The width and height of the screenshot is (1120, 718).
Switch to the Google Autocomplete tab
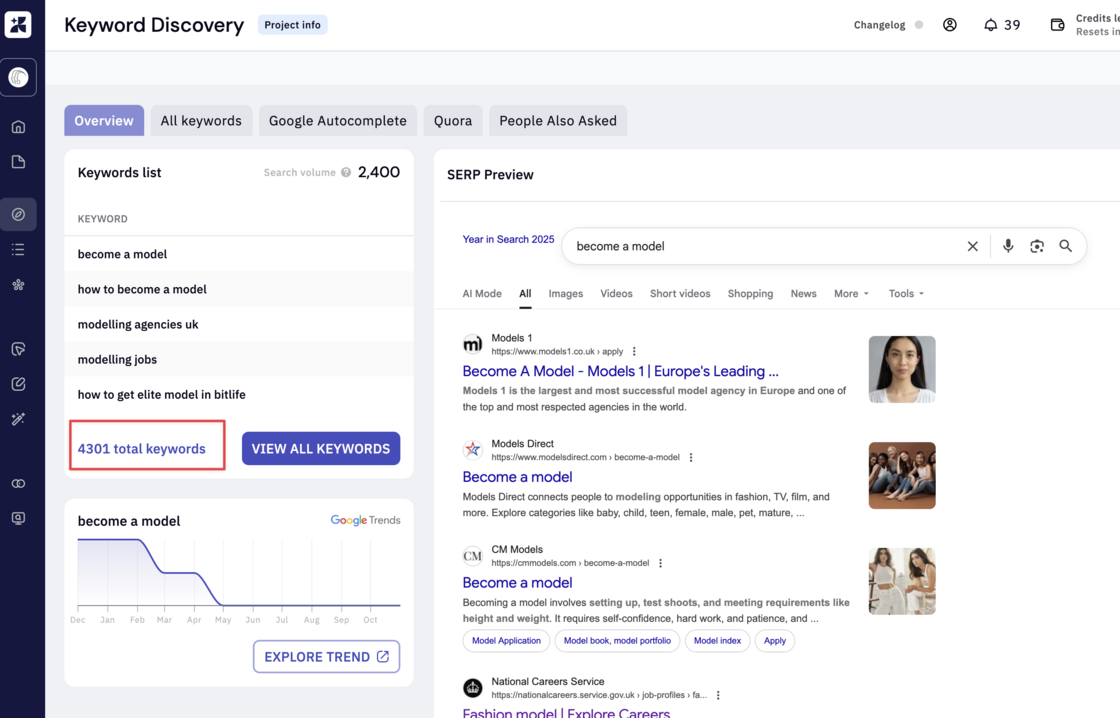pyautogui.click(x=338, y=121)
